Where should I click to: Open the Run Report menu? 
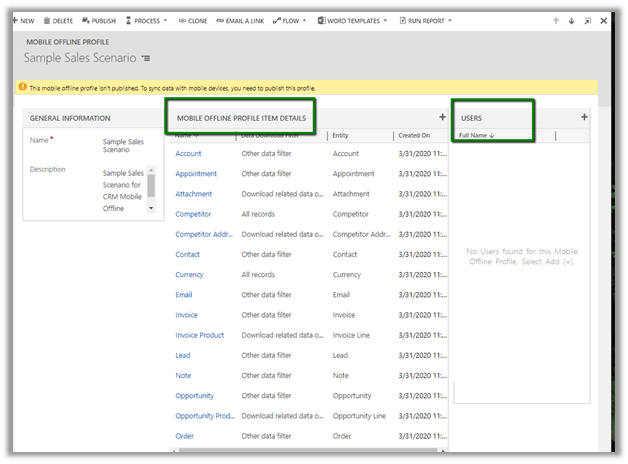coord(426,20)
